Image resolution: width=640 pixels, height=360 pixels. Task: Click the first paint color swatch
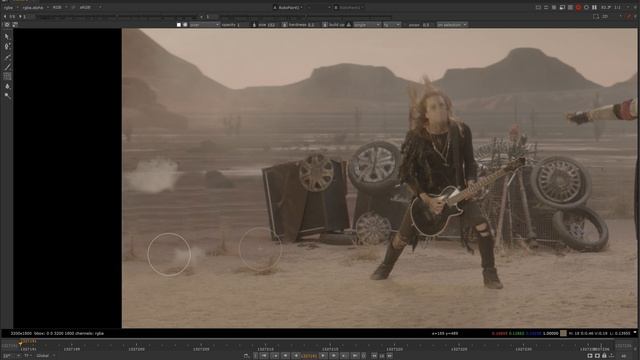click(178, 24)
